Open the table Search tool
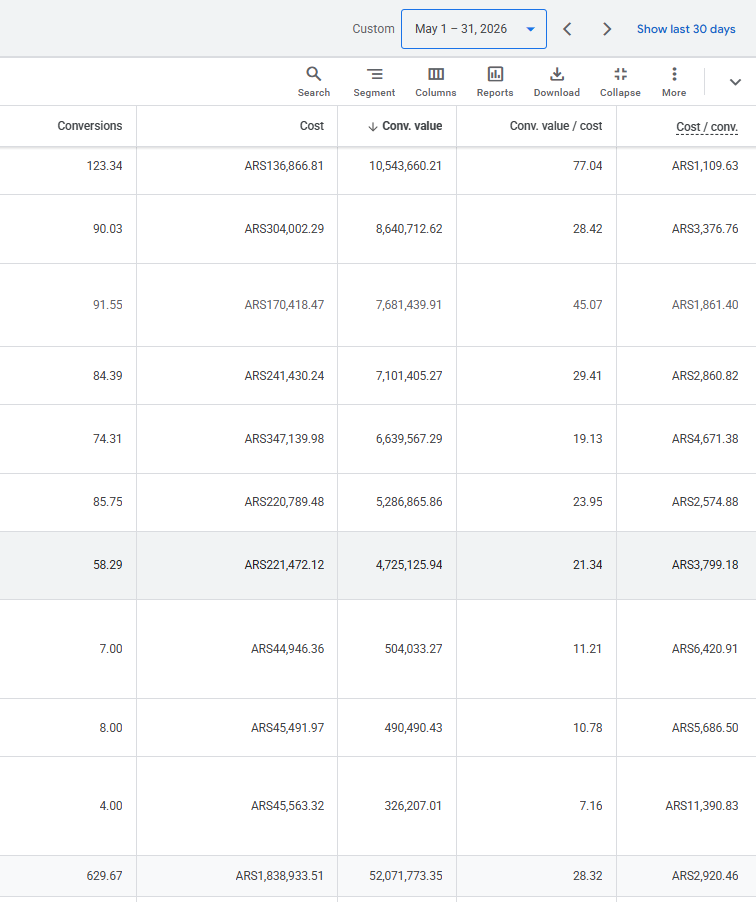Image resolution: width=756 pixels, height=902 pixels. point(314,82)
